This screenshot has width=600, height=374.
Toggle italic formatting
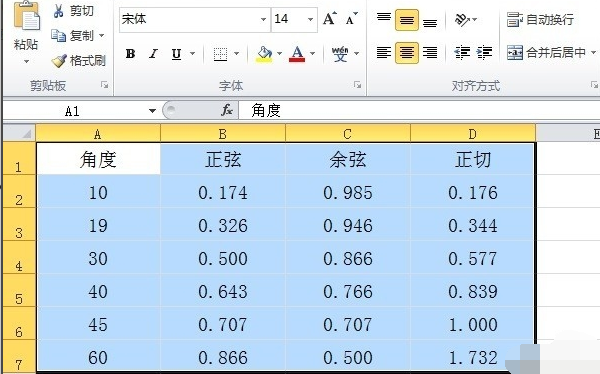point(153,54)
